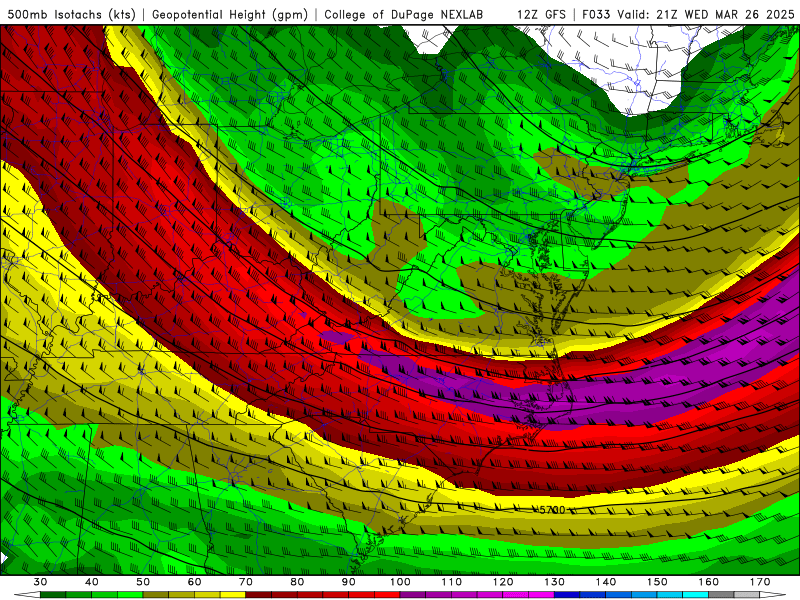800x600 pixels.
Task: Click the darkest green swatch starting the legend bar
Action: pyautogui.click(x=53, y=595)
